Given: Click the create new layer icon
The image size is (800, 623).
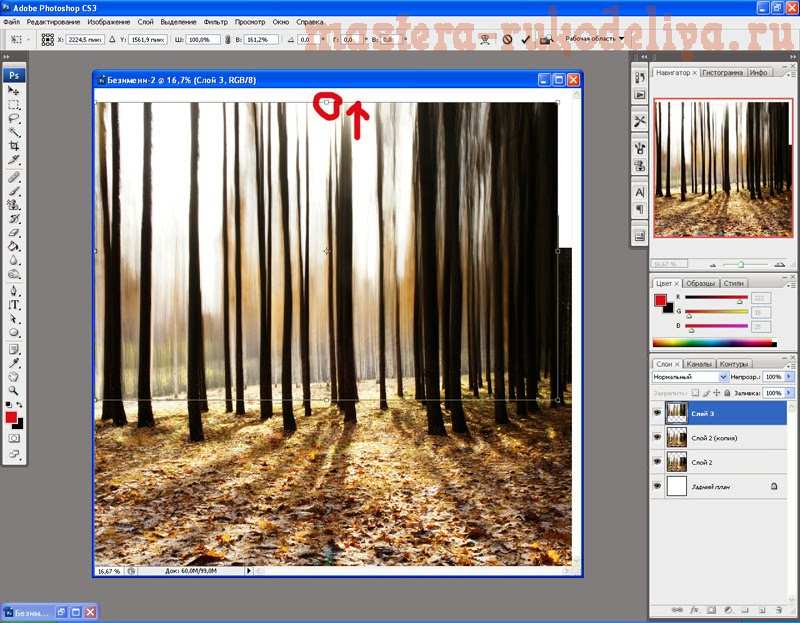Looking at the screenshot, I should coord(762,610).
